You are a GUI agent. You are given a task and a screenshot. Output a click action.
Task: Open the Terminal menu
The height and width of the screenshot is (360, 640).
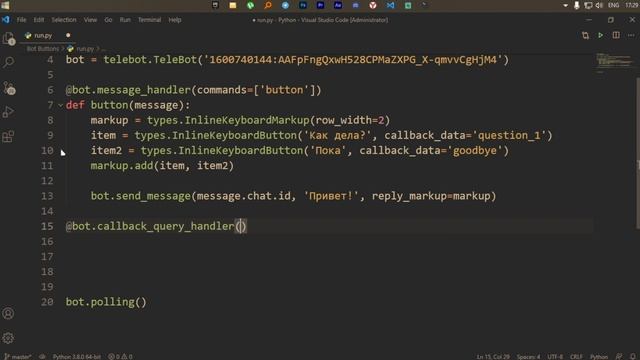[x=149, y=20]
